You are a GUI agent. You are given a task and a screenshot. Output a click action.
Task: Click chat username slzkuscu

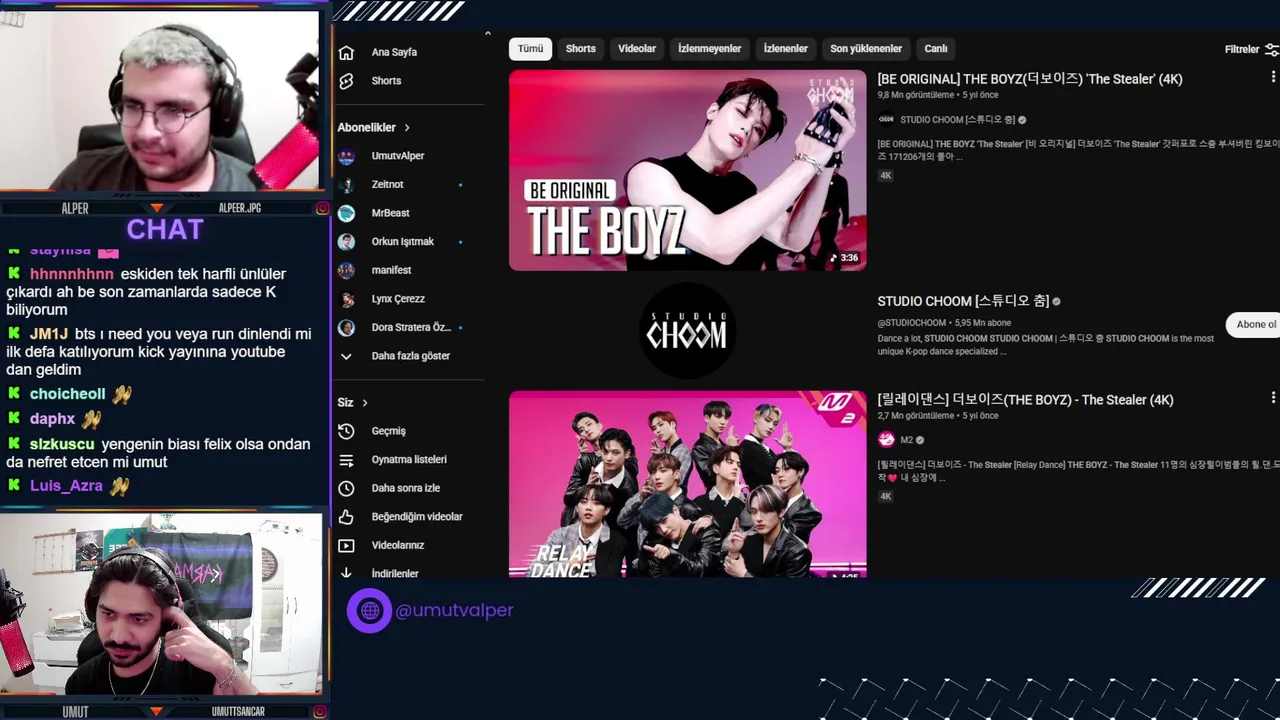click(62, 444)
